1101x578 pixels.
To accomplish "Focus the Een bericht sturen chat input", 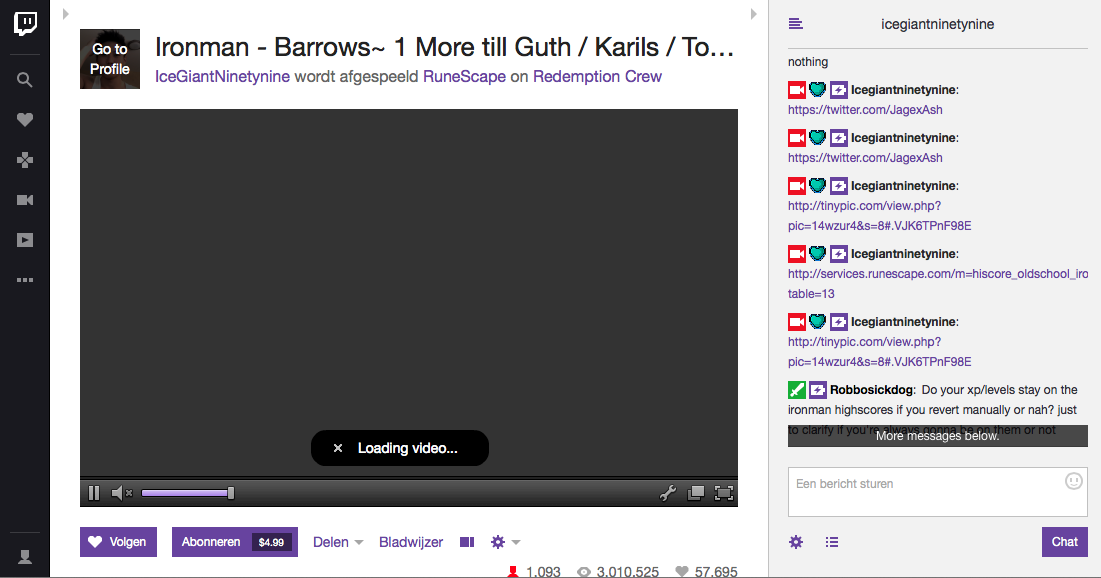I will point(937,492).
